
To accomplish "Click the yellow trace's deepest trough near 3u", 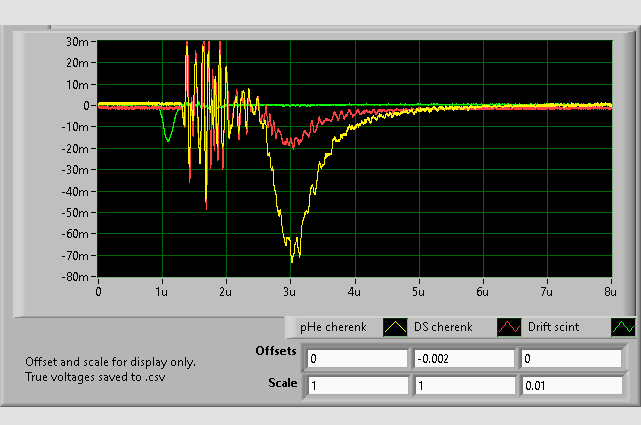I will click(292, 261).
